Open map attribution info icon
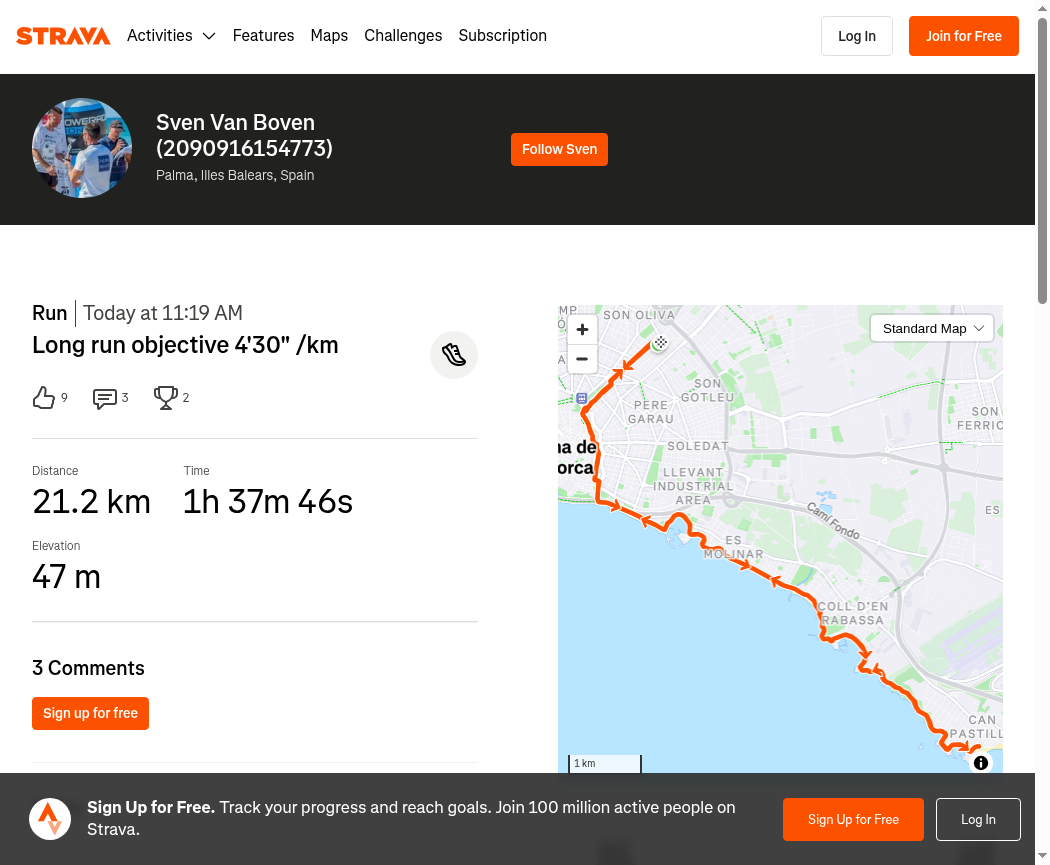1050x865 pixels. 980,763
